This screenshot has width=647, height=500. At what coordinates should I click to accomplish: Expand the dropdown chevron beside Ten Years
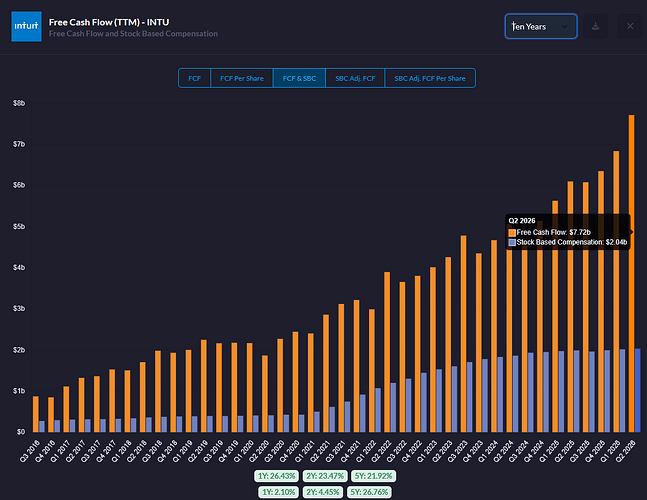pyautogui.click(x=564, y=26)
